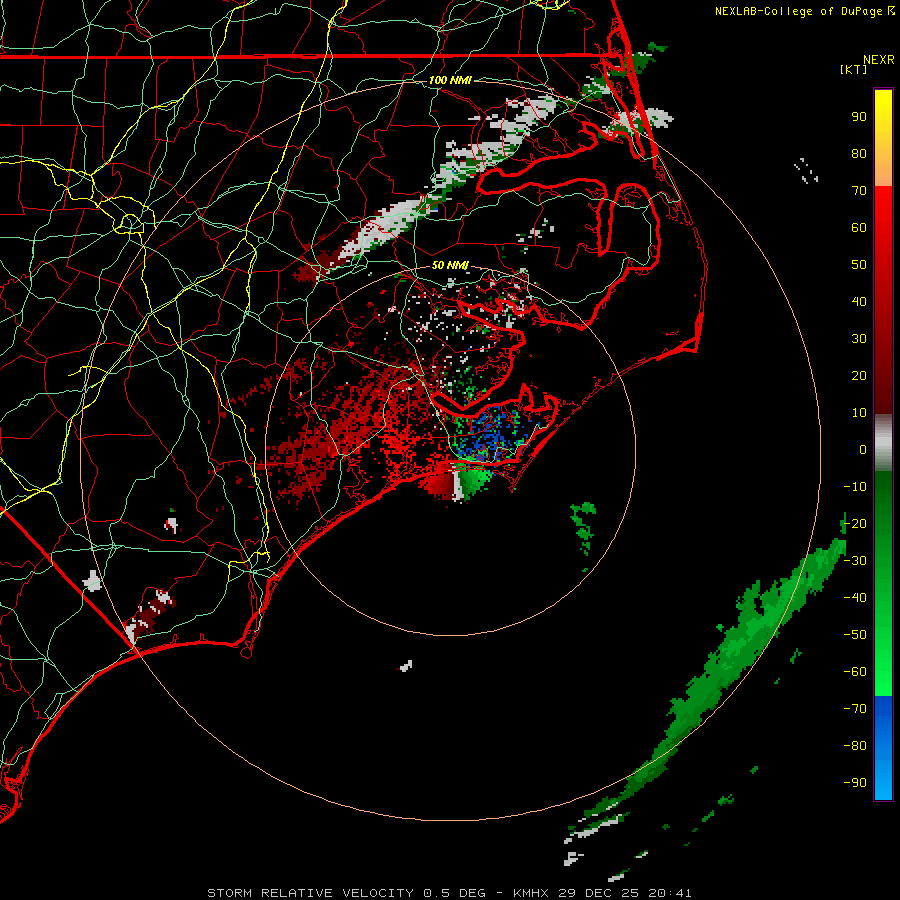Click the 40 legend value label
Image resolution: width=900 pixels, height=900 pixels.
click(x=859, y=301)
